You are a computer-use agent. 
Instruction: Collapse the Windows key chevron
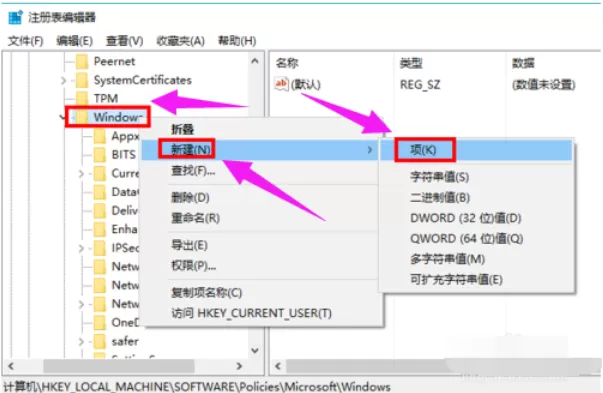63,117
